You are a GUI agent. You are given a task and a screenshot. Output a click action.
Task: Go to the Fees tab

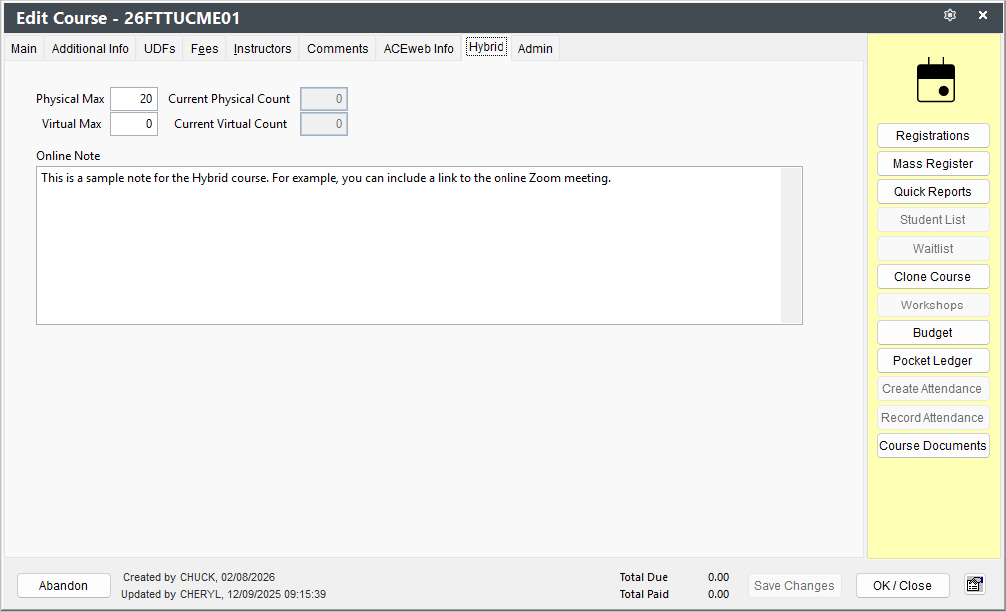tap(204, 49)
